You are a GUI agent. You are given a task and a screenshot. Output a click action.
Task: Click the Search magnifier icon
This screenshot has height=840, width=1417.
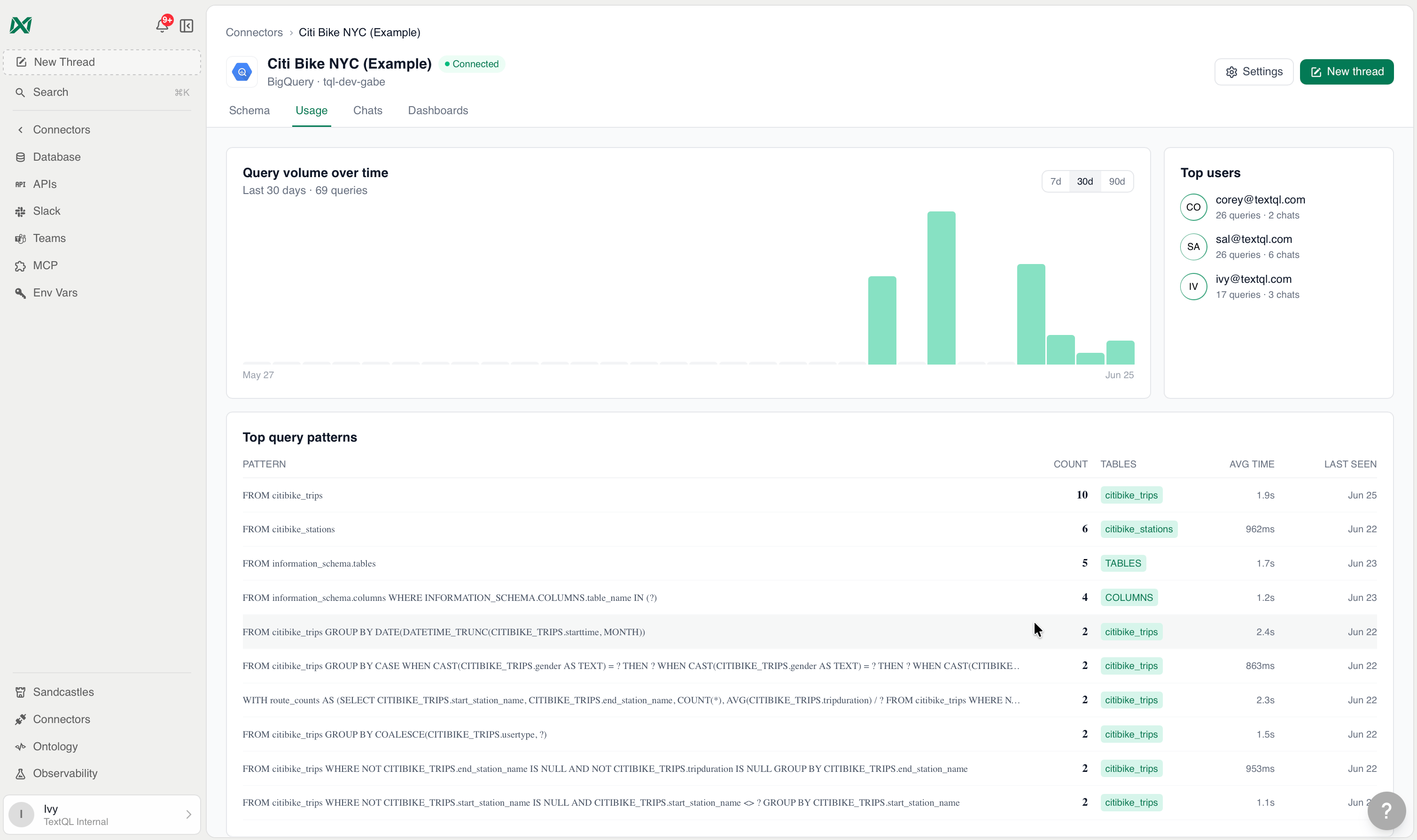tap(20, 92)
